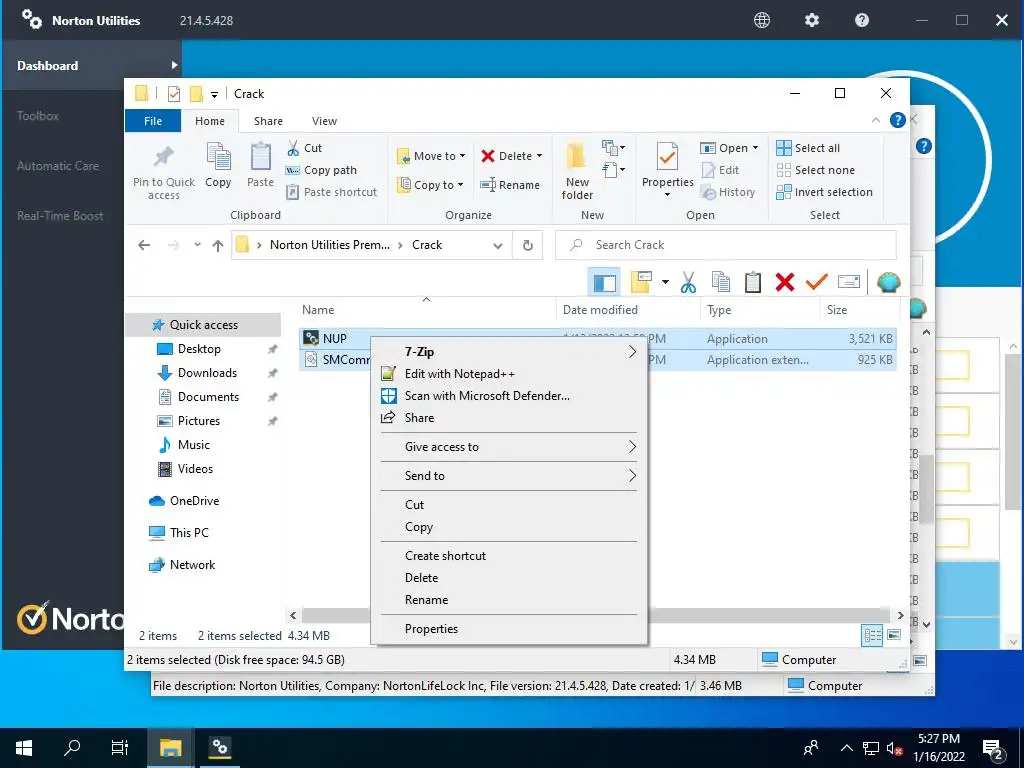Click Edit in the Open group
This screenshot has height=768, width=1024.
(720, 170)
